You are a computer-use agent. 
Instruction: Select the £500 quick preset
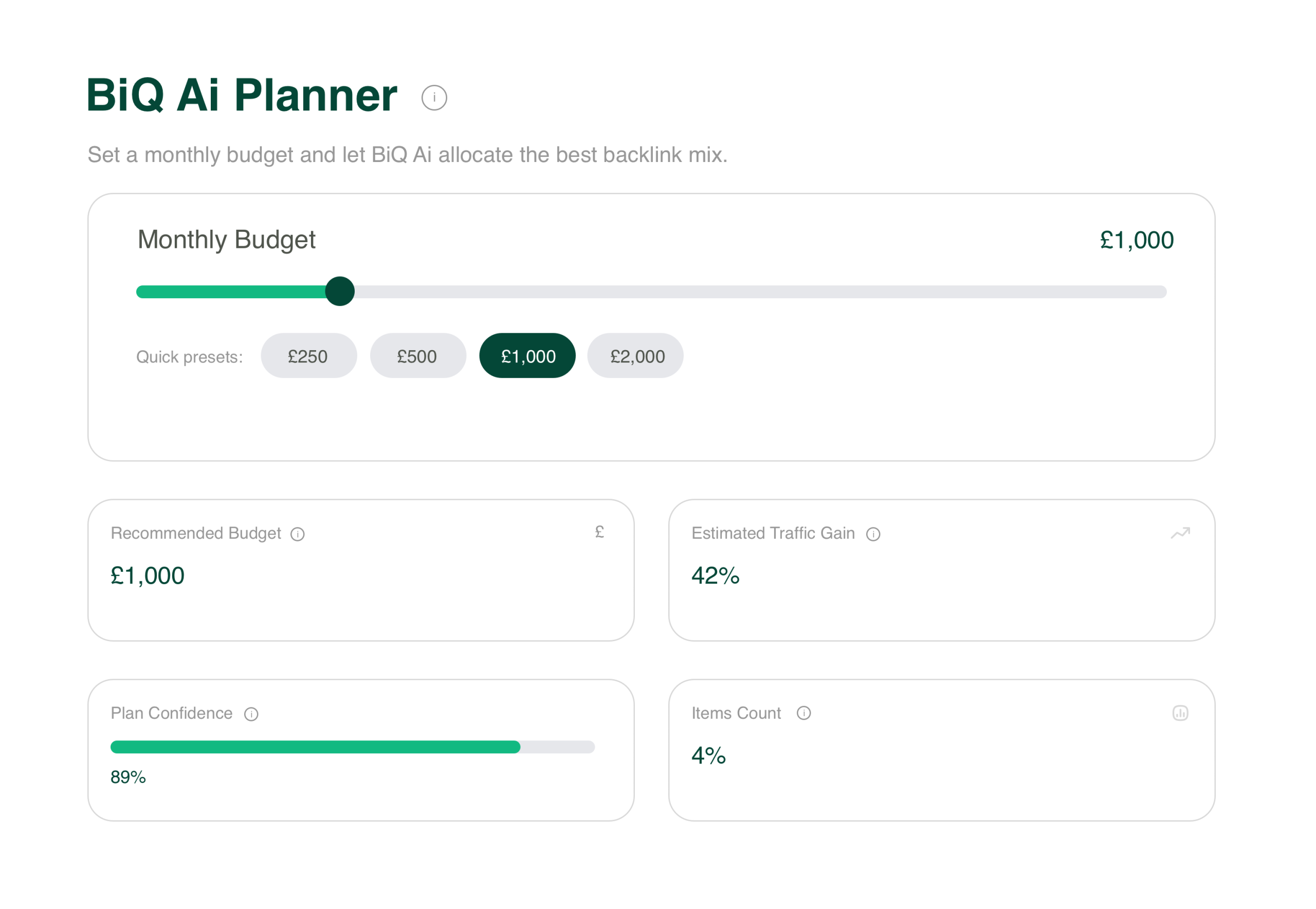tap(417, 356)
